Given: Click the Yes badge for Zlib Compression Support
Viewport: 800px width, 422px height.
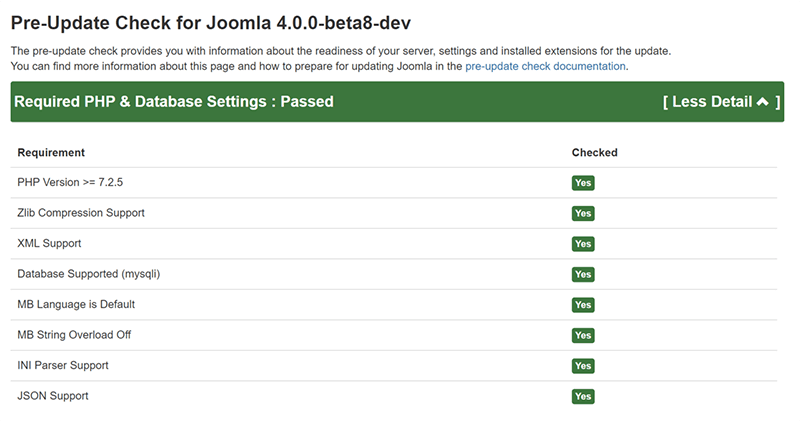Looking at the screenshot, I should coord(583,213).
